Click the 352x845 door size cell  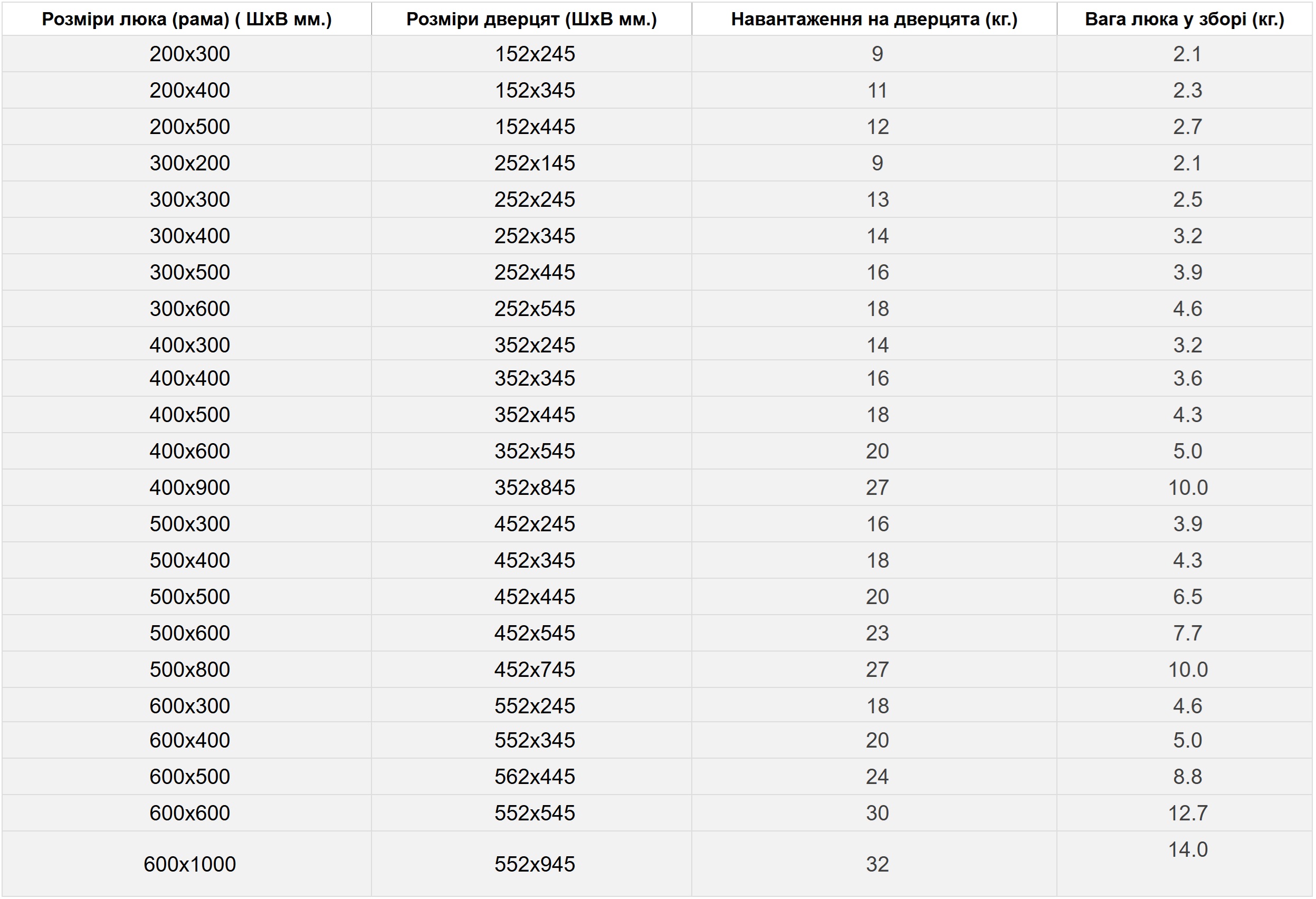click(535, 487)
